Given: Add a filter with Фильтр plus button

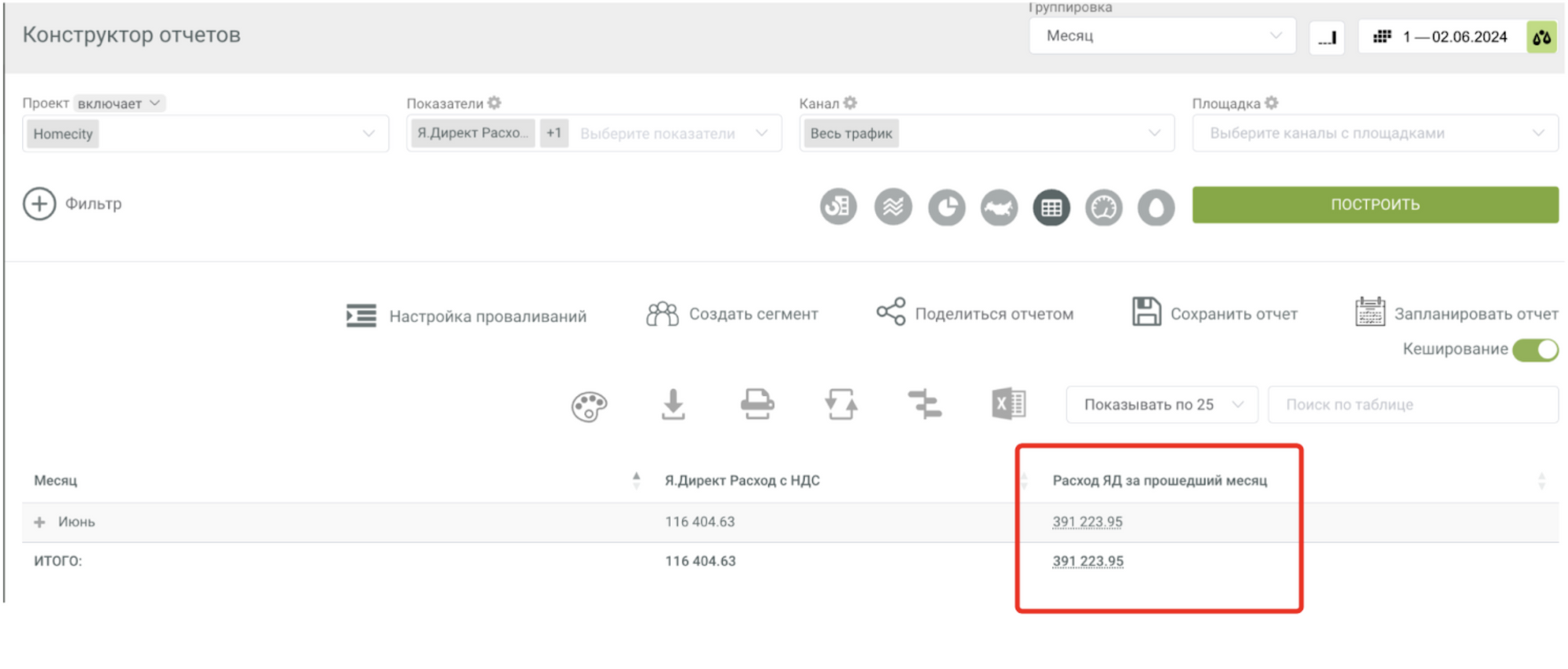Looking at the screenshot, I should [x=39, y=204].
